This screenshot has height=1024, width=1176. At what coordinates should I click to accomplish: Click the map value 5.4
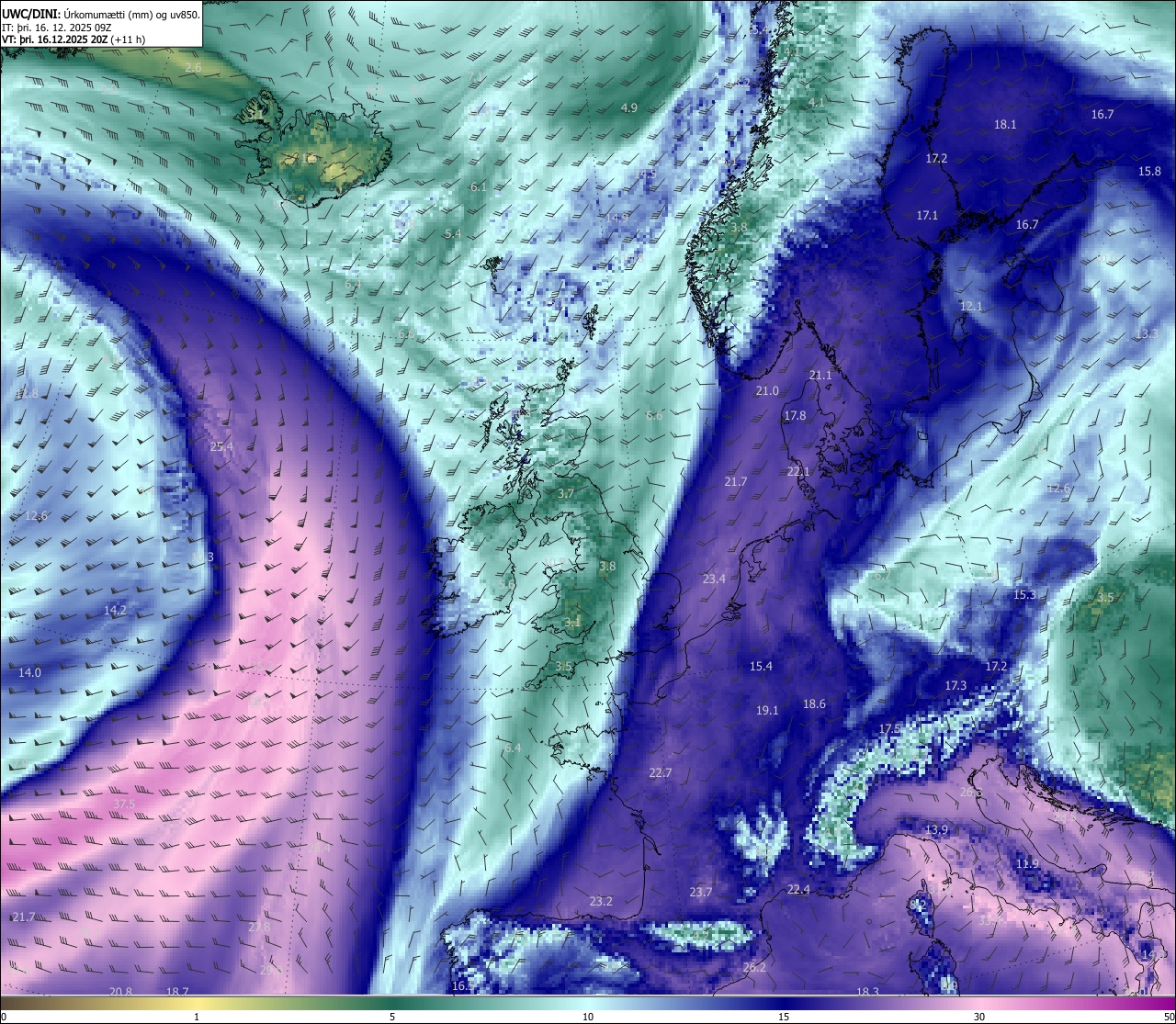point(453,234)
